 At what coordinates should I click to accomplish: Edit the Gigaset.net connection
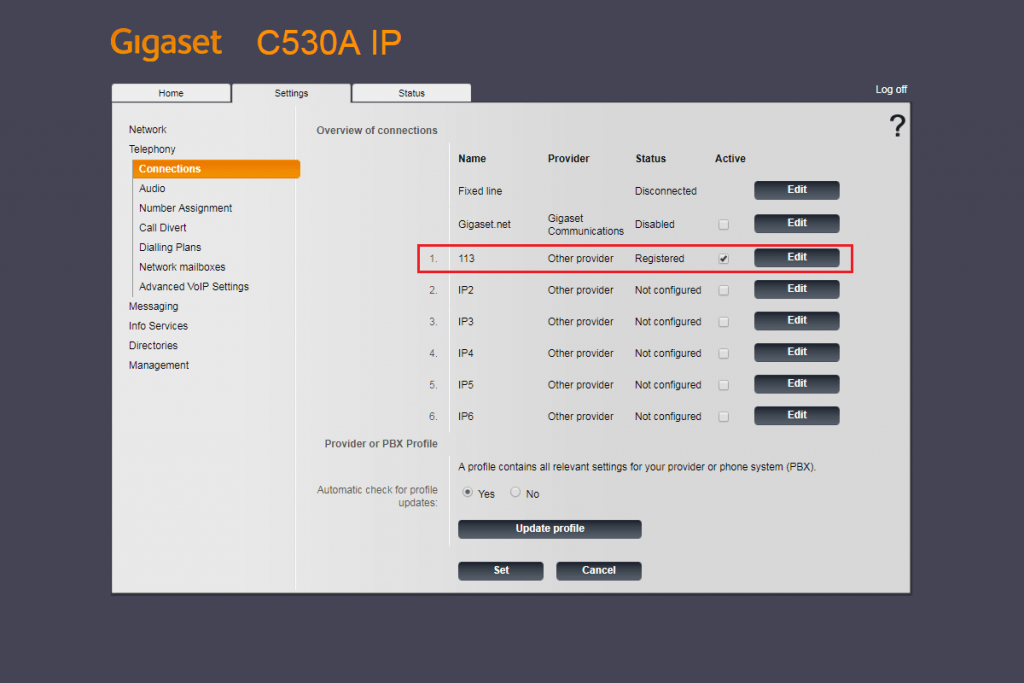pos(797,223)
